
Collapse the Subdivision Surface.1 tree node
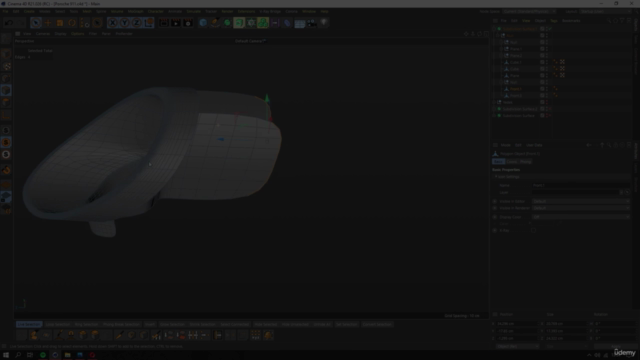(x=494, y=29)
